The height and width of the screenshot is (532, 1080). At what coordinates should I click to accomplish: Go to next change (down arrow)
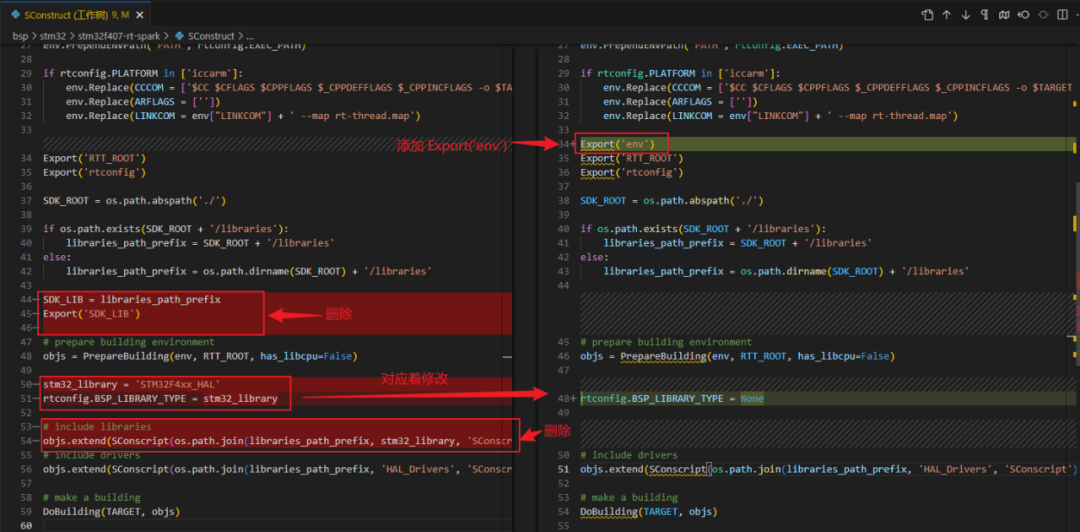point(966,14)
